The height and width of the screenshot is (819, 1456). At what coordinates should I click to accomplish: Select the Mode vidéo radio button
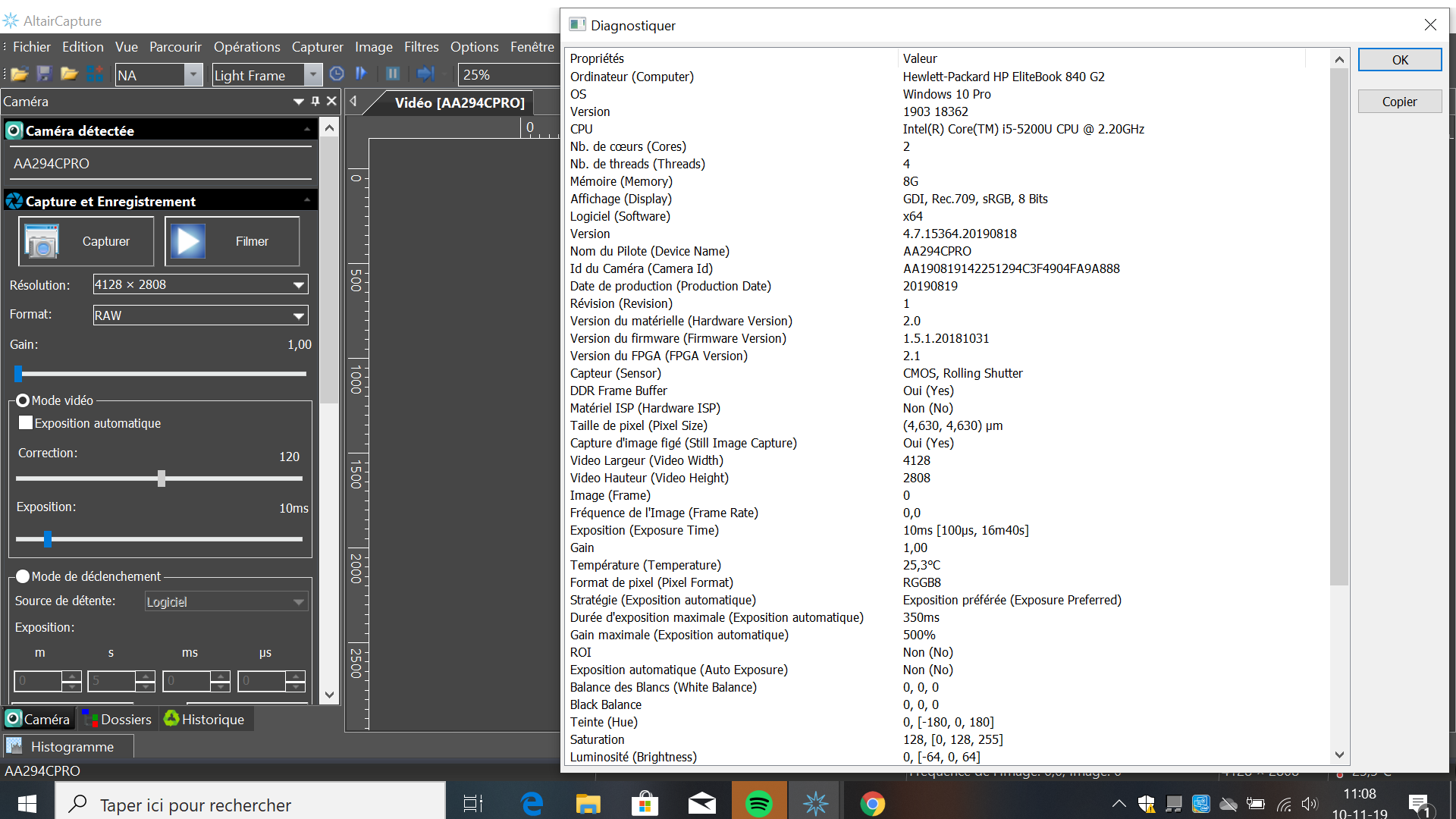[23, 400]
